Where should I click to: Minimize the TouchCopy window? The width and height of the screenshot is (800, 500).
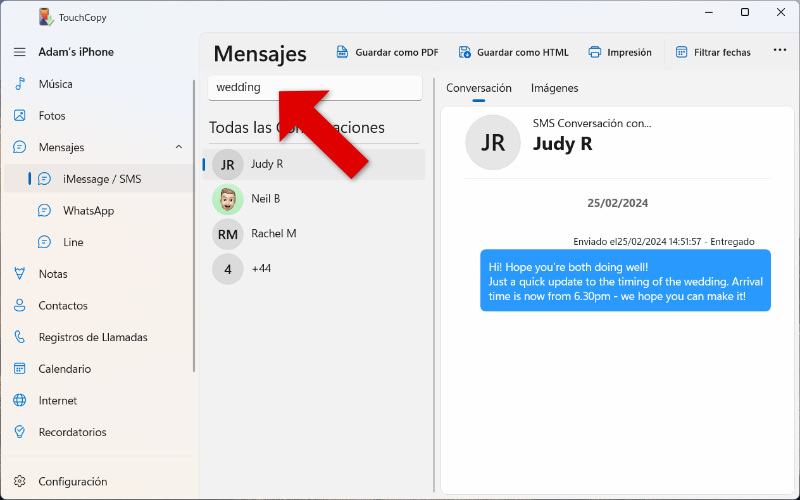pyautogui.click(x=709, y=12)
